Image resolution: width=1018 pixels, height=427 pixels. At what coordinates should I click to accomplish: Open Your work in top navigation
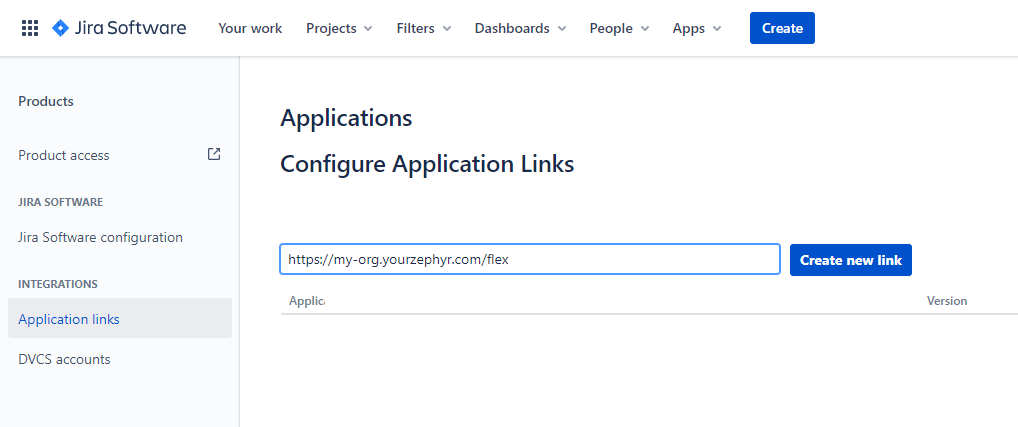(250, 28)
